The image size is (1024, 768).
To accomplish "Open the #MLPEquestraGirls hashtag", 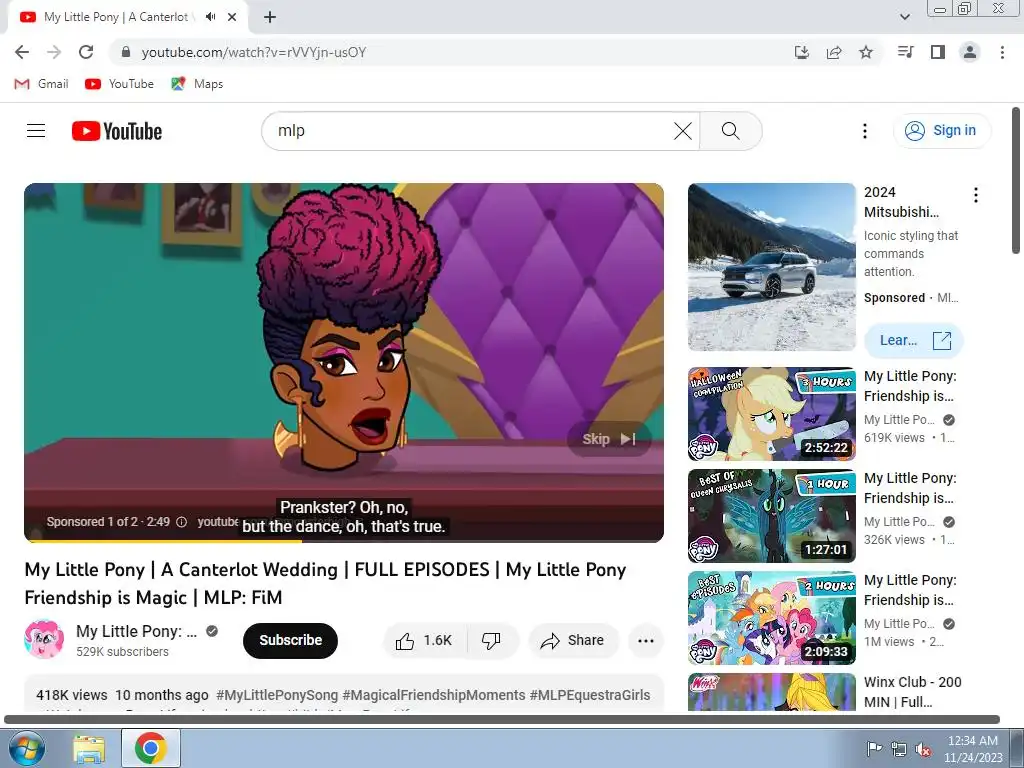I will (590, 695).
